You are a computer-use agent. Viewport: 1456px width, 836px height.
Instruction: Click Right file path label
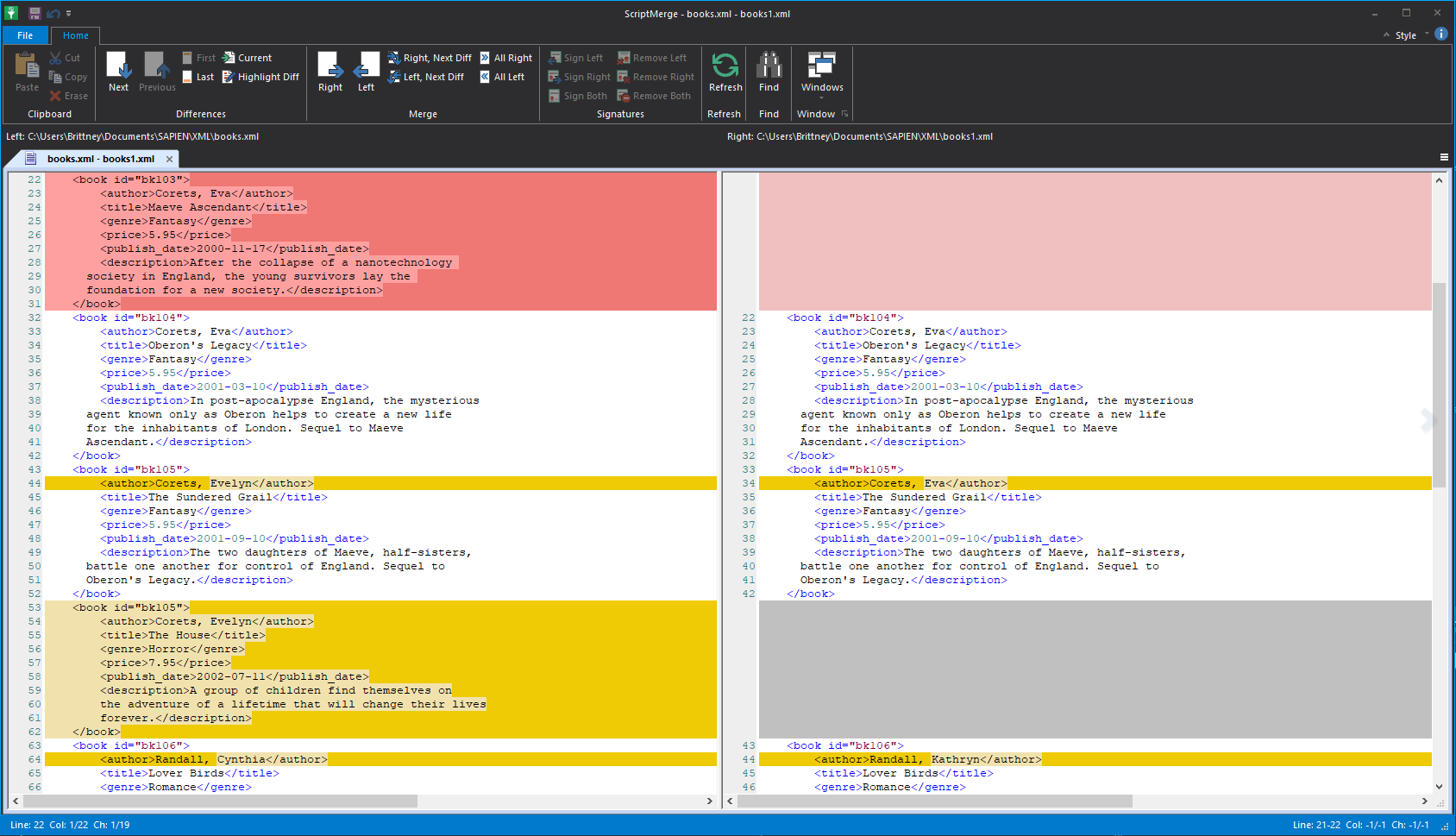point(860,136)
